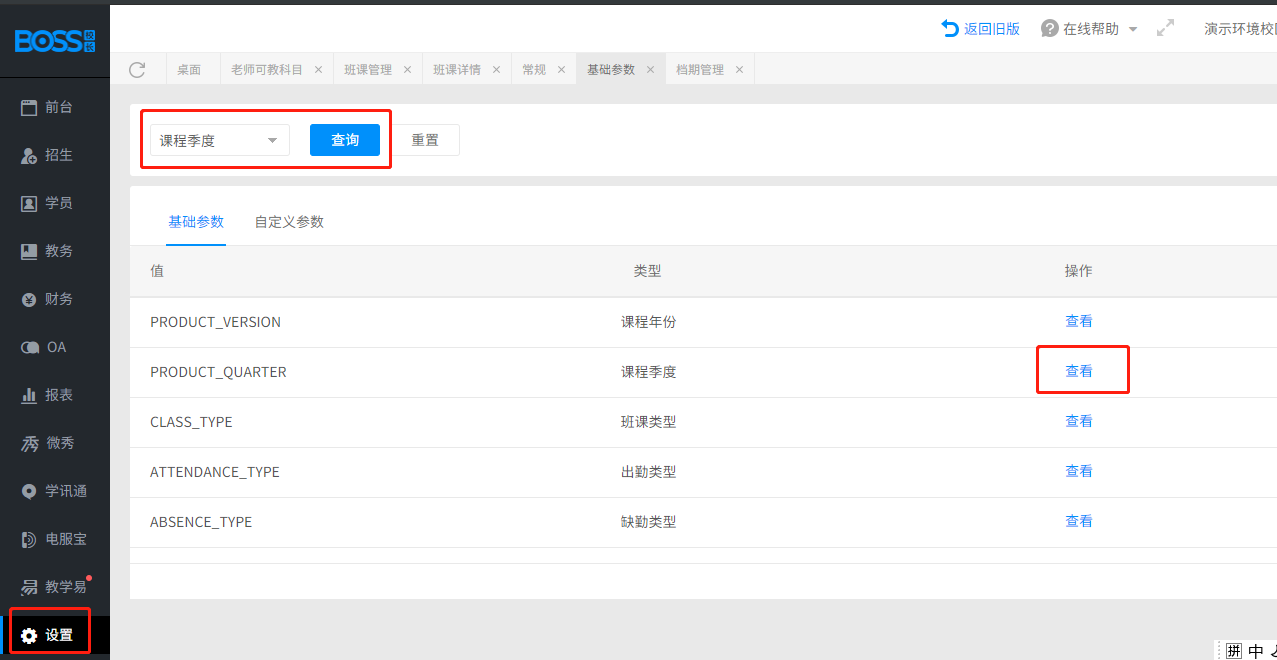Click the 类型 column header
The image size is (1277, 660).
tap(648, 271)
